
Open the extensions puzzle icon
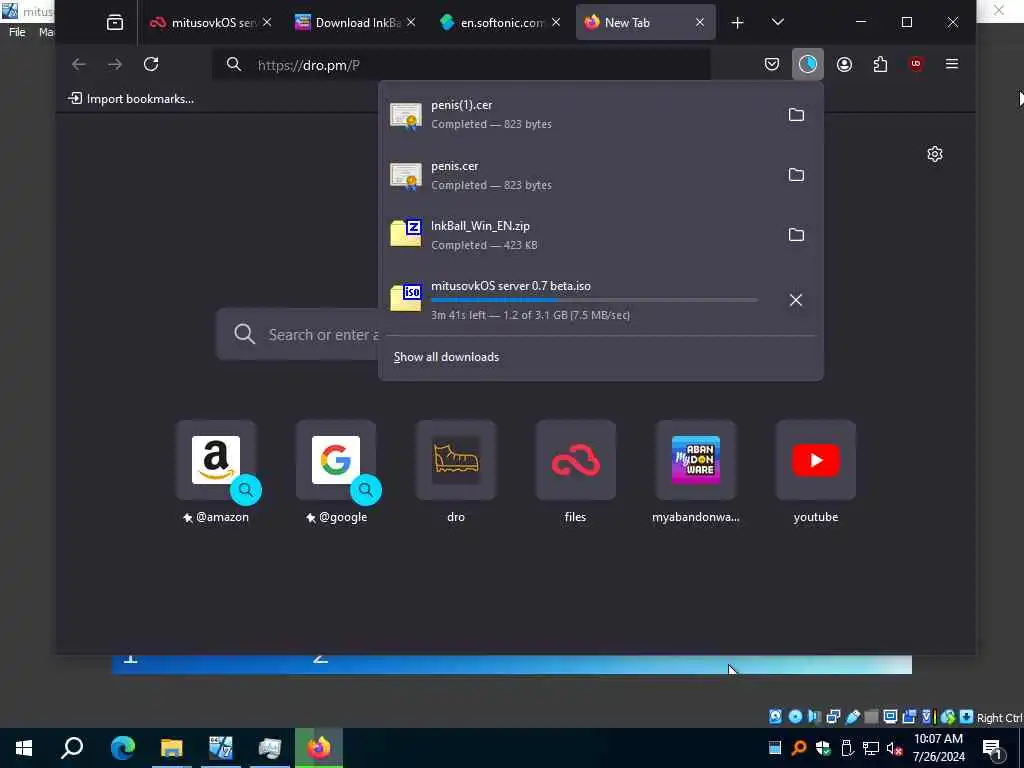(x=880, y=64)
